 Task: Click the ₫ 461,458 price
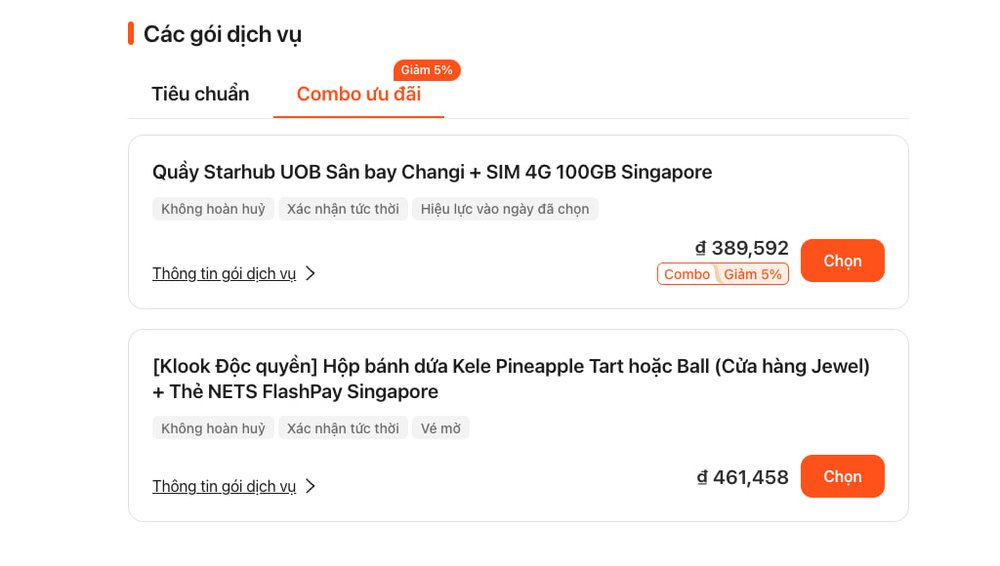tap(742, 477)
